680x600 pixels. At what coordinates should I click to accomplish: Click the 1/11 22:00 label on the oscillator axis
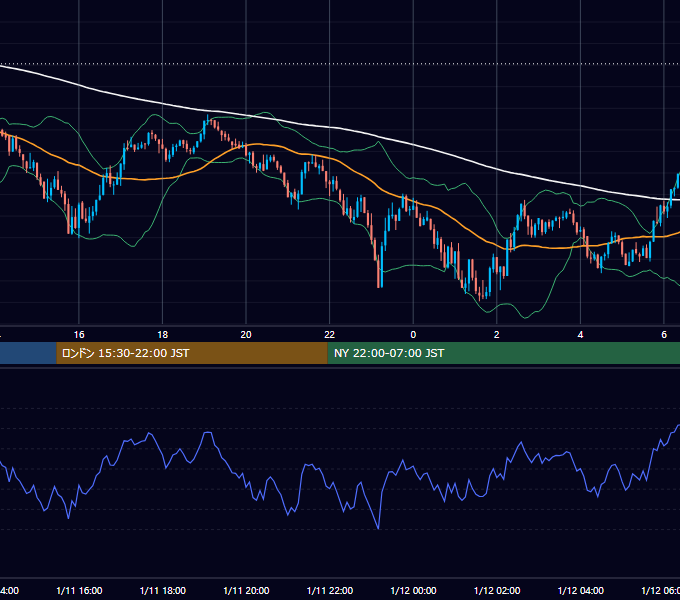330,590
